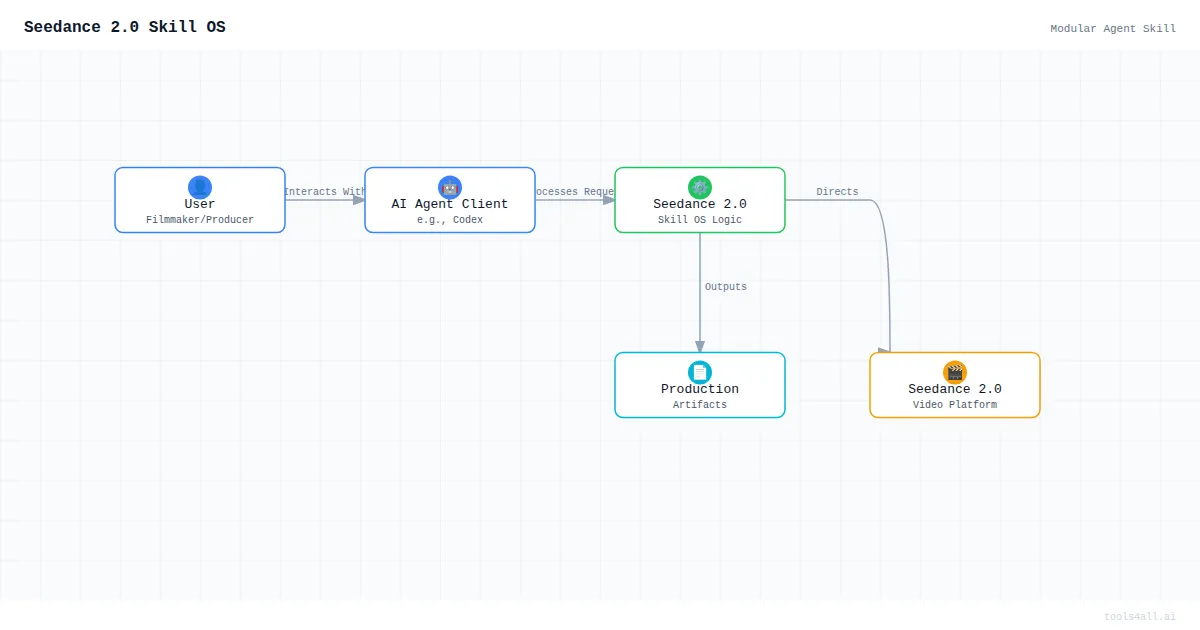Click the 'Modular Agent Skill' header text

(x=1113, y=29)
